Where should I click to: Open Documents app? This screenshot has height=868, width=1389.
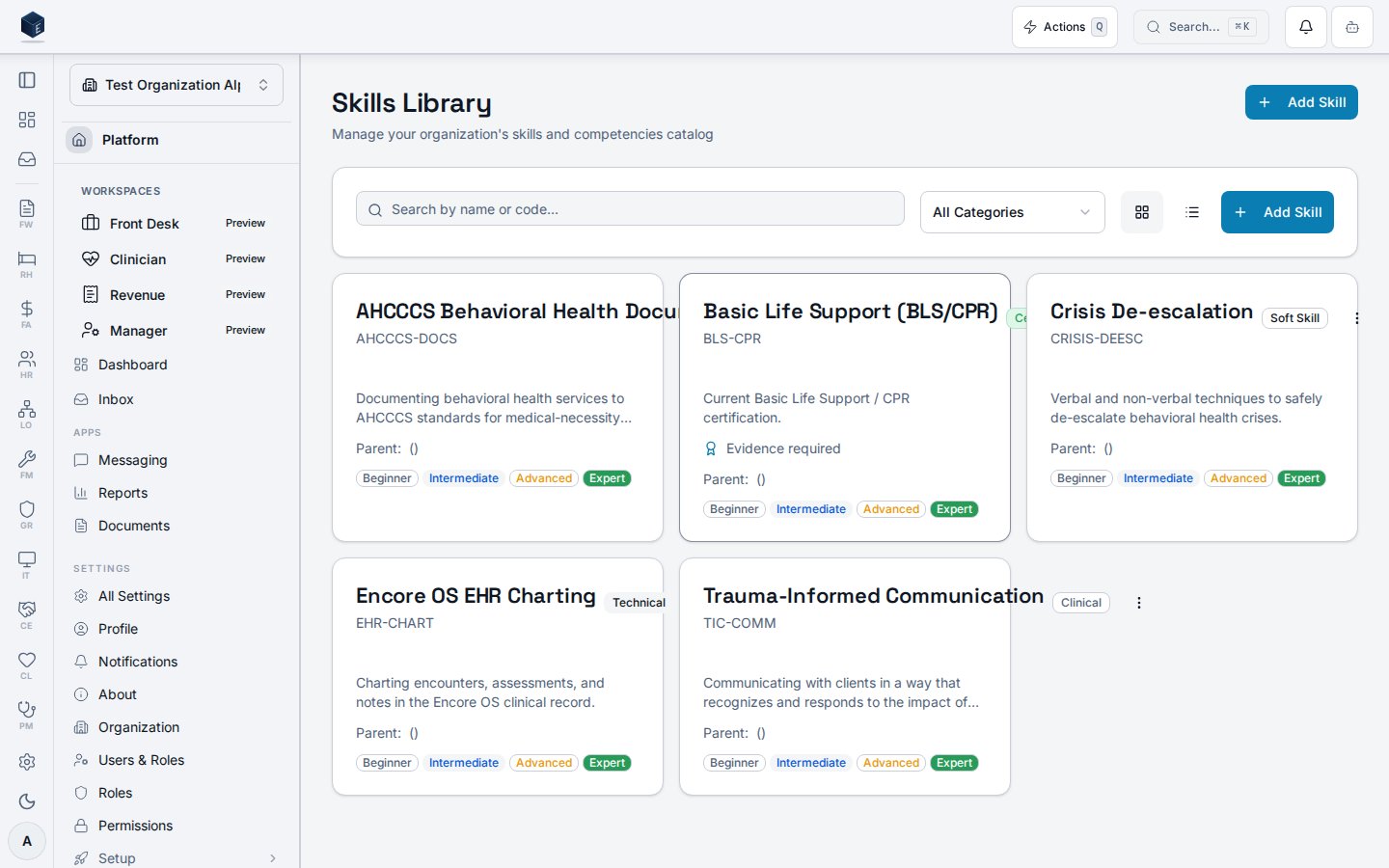point(177,526)
